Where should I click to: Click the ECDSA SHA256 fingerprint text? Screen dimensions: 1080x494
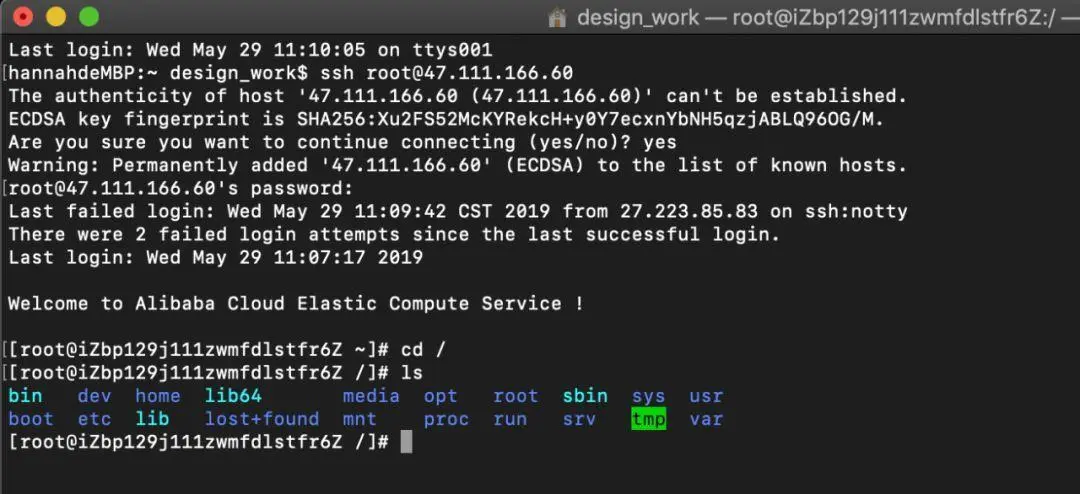(590, 119)
